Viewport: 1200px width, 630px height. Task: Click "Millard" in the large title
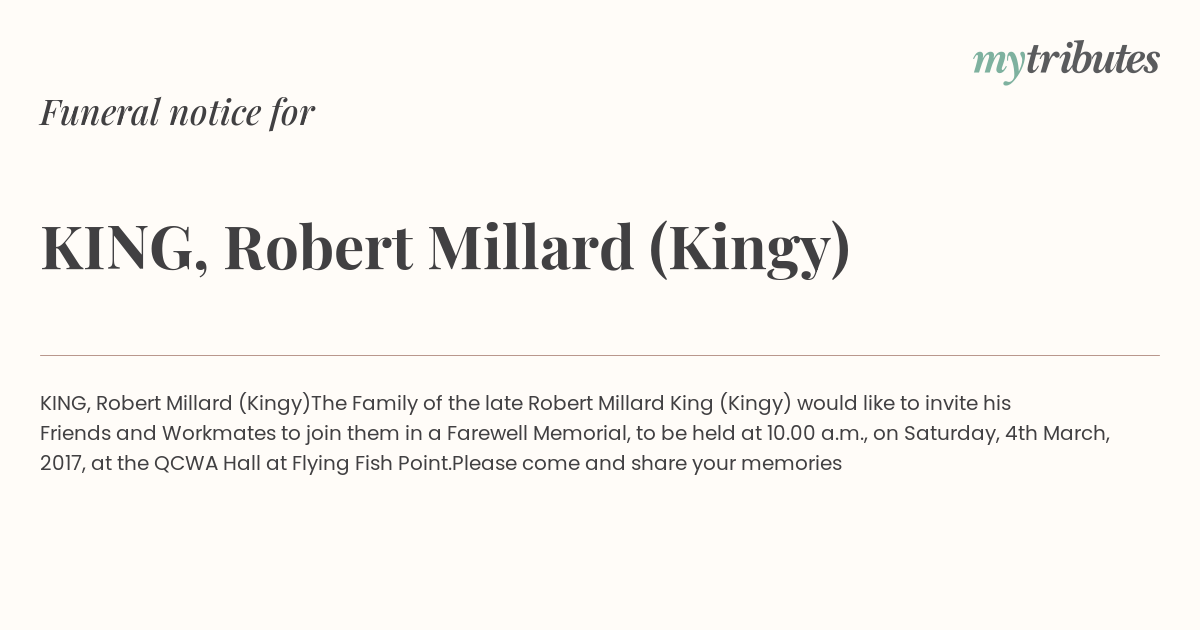(531, 247)
